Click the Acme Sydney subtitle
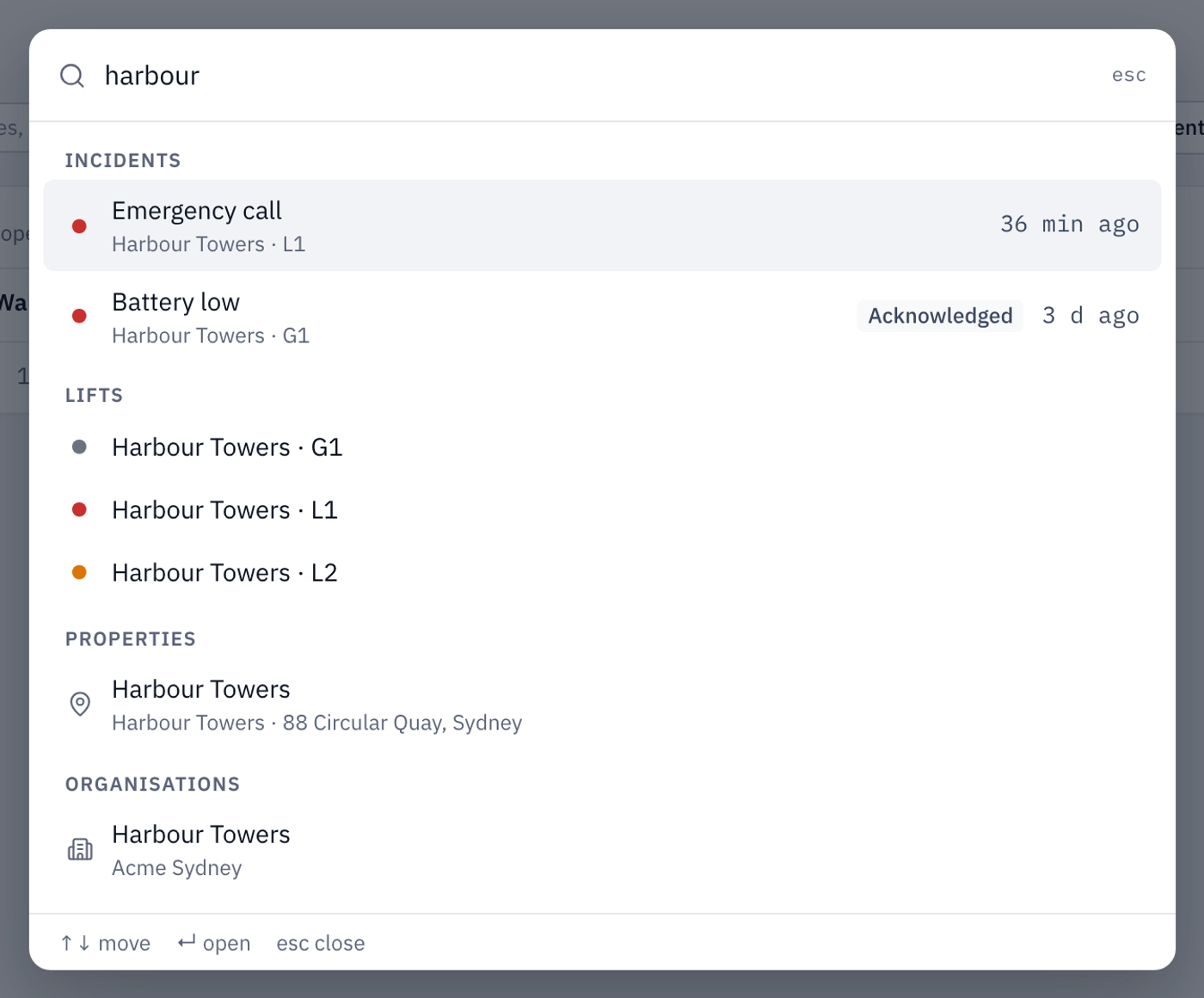 pyautogui.click(x=177, y=868)
